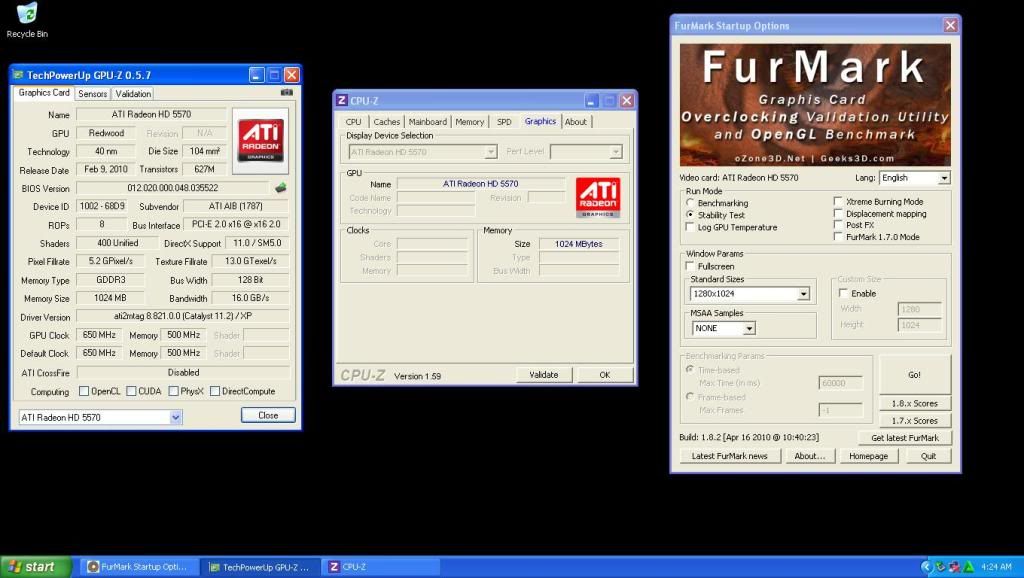Open the 1.8.x Scores button

coord(914,404)
